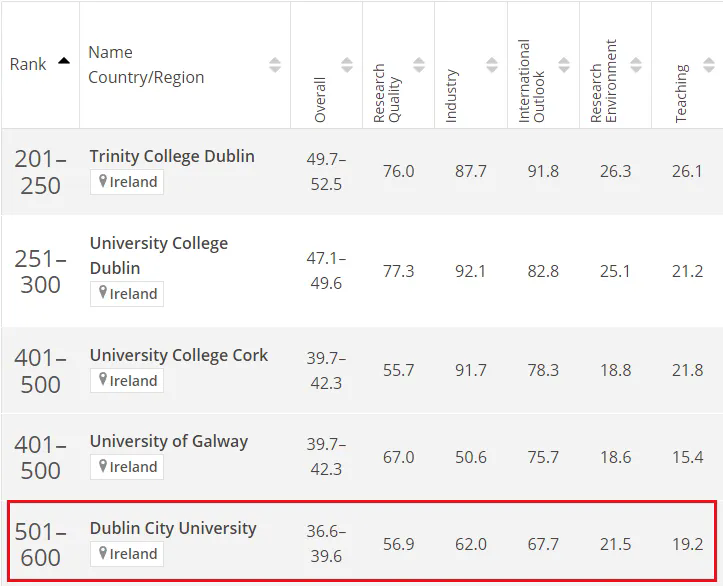Click sort arrows for Industry column
Image resolution: width=723 pixels, height=586 pixels.
pos(492,65)
